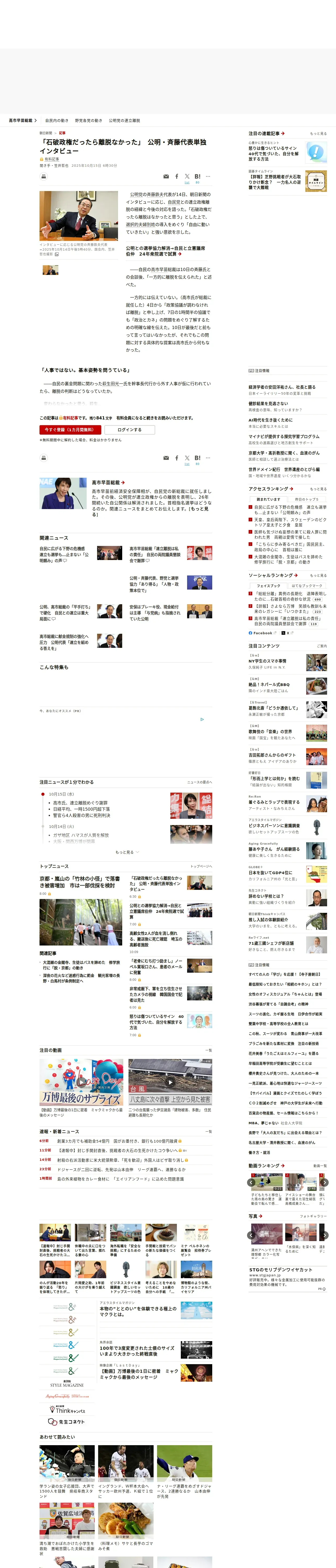Open 野党各党の動き in topic navigation
The width and height of the screenshot is (336, 1568).
(x=88, y=120)
